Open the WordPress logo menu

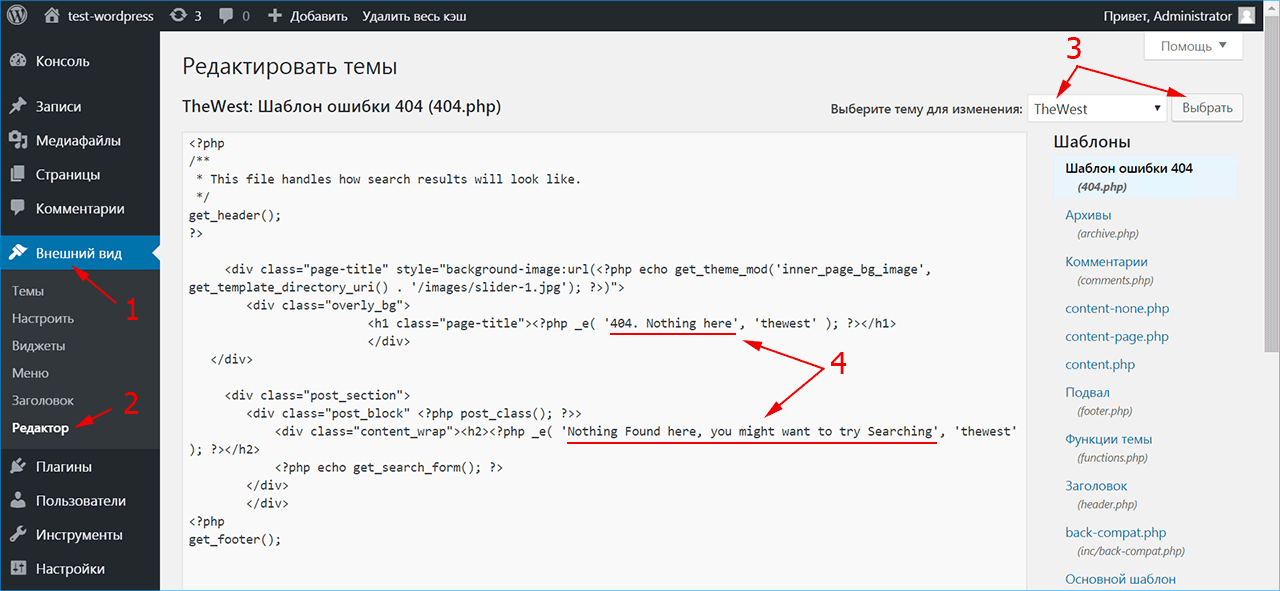click(18, 15)
